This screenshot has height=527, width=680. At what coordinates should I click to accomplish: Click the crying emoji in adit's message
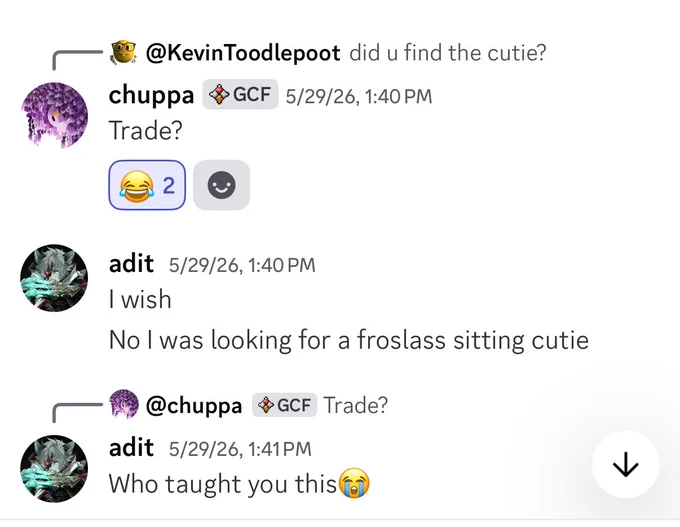(354, 483)
